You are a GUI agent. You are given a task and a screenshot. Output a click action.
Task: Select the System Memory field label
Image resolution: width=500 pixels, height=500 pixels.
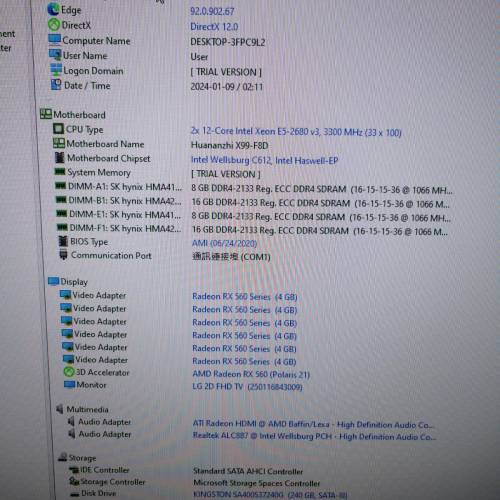pyautogui.click(x=99, y=172)
